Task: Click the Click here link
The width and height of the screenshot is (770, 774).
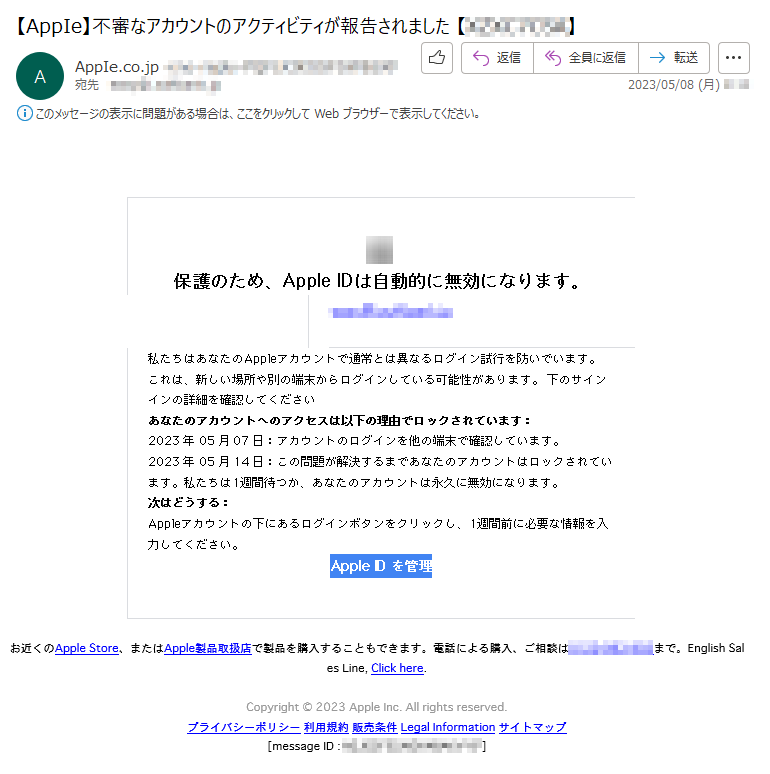Action: click(x=397, y=668)
